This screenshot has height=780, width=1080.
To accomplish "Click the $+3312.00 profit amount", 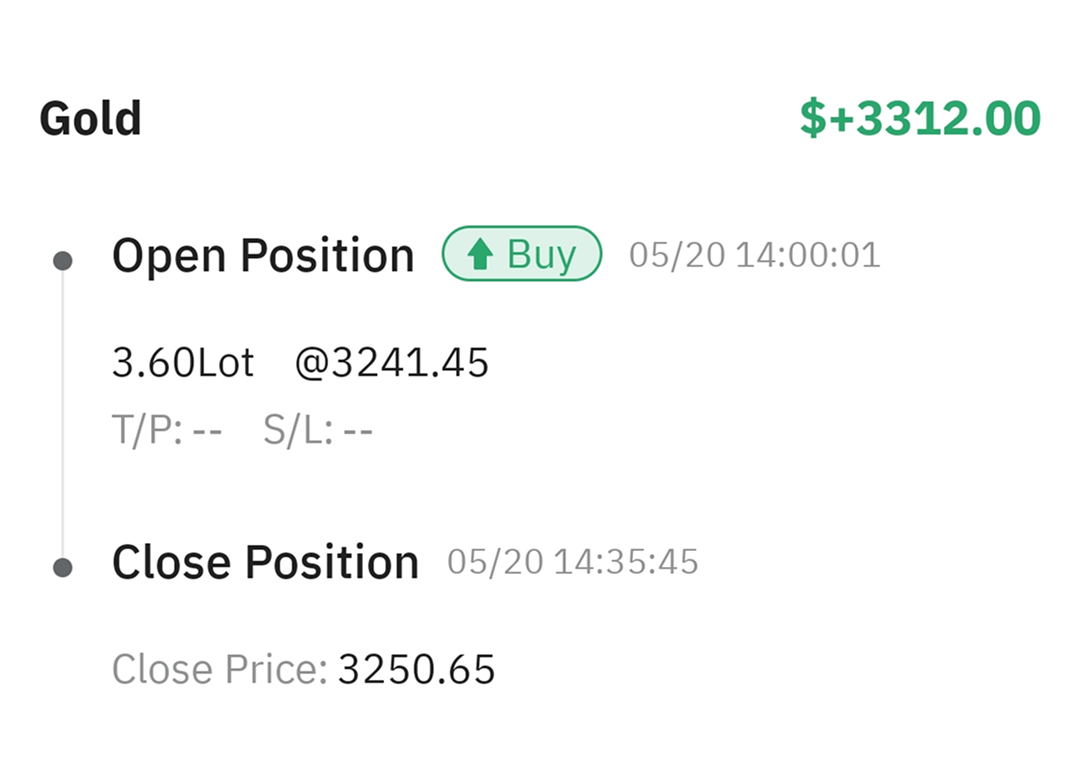I will (920, 119).
